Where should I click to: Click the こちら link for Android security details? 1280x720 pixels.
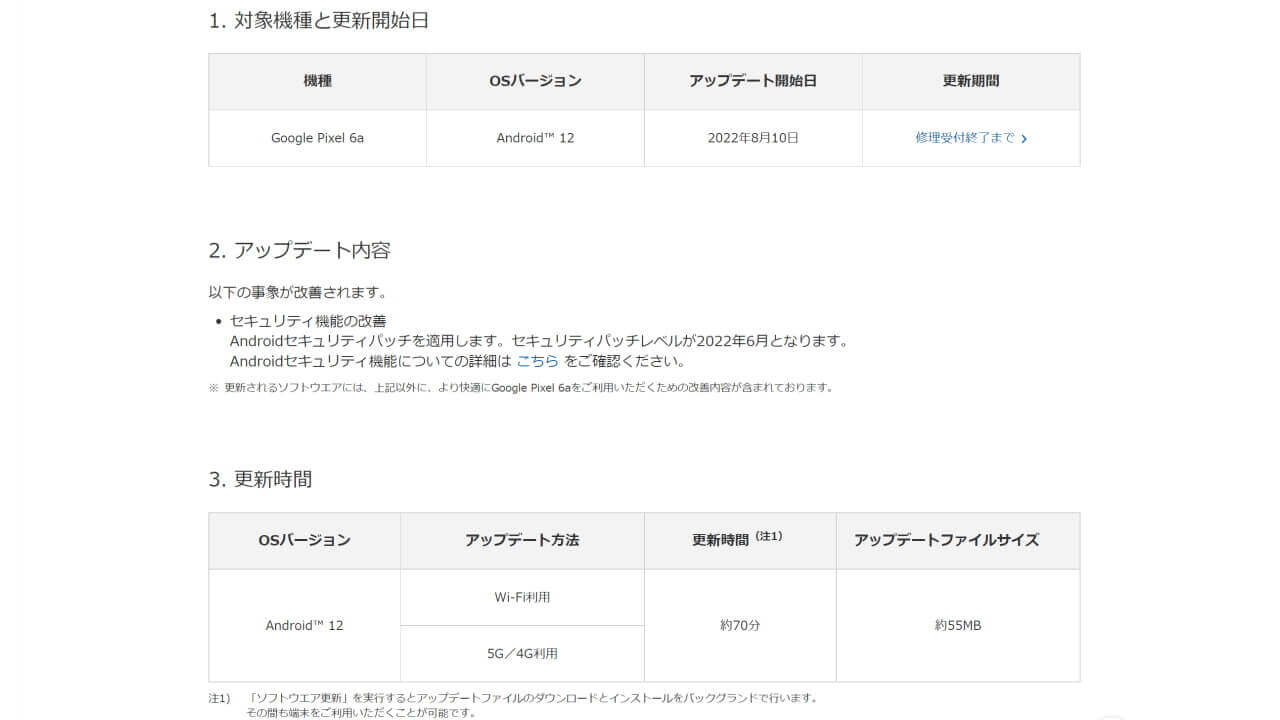537,361
